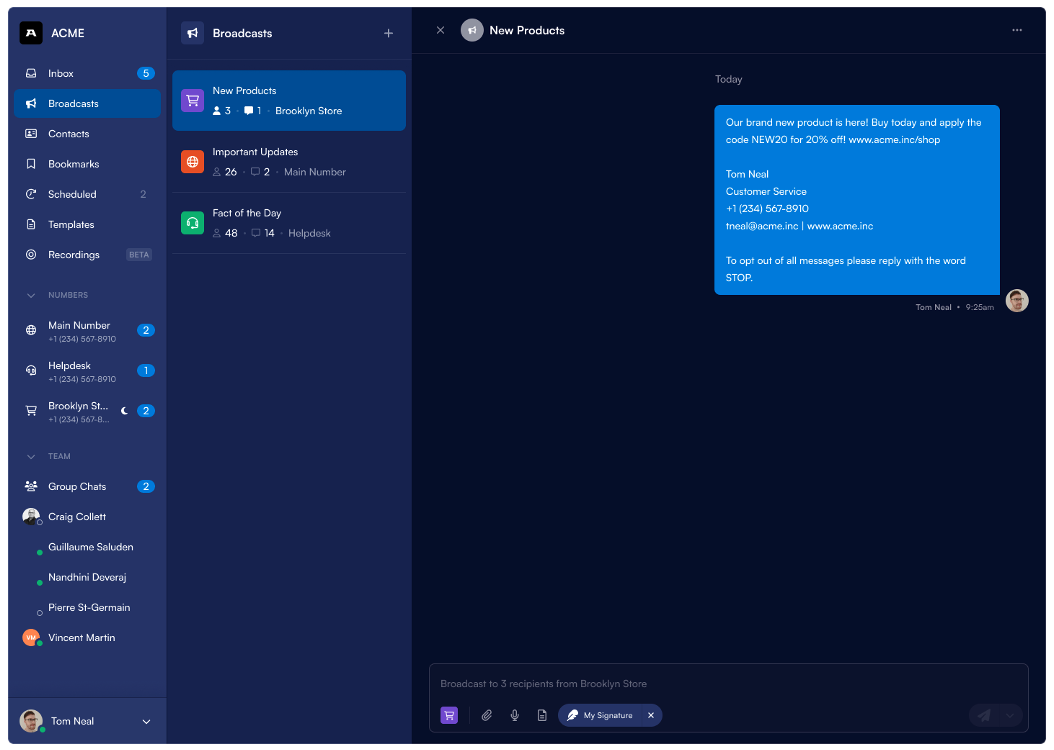Click the Broadcasts megaphone header icon
The height and width of the screenshot is (750, 1054).
(x=192, y=33)
